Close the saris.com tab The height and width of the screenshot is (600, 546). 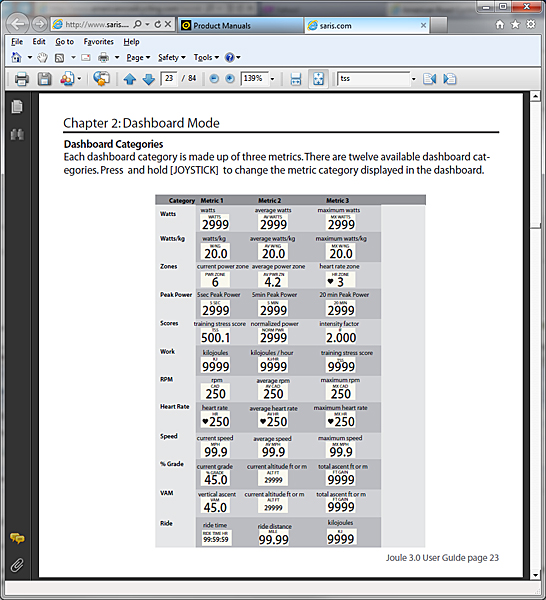pos(423,25)
